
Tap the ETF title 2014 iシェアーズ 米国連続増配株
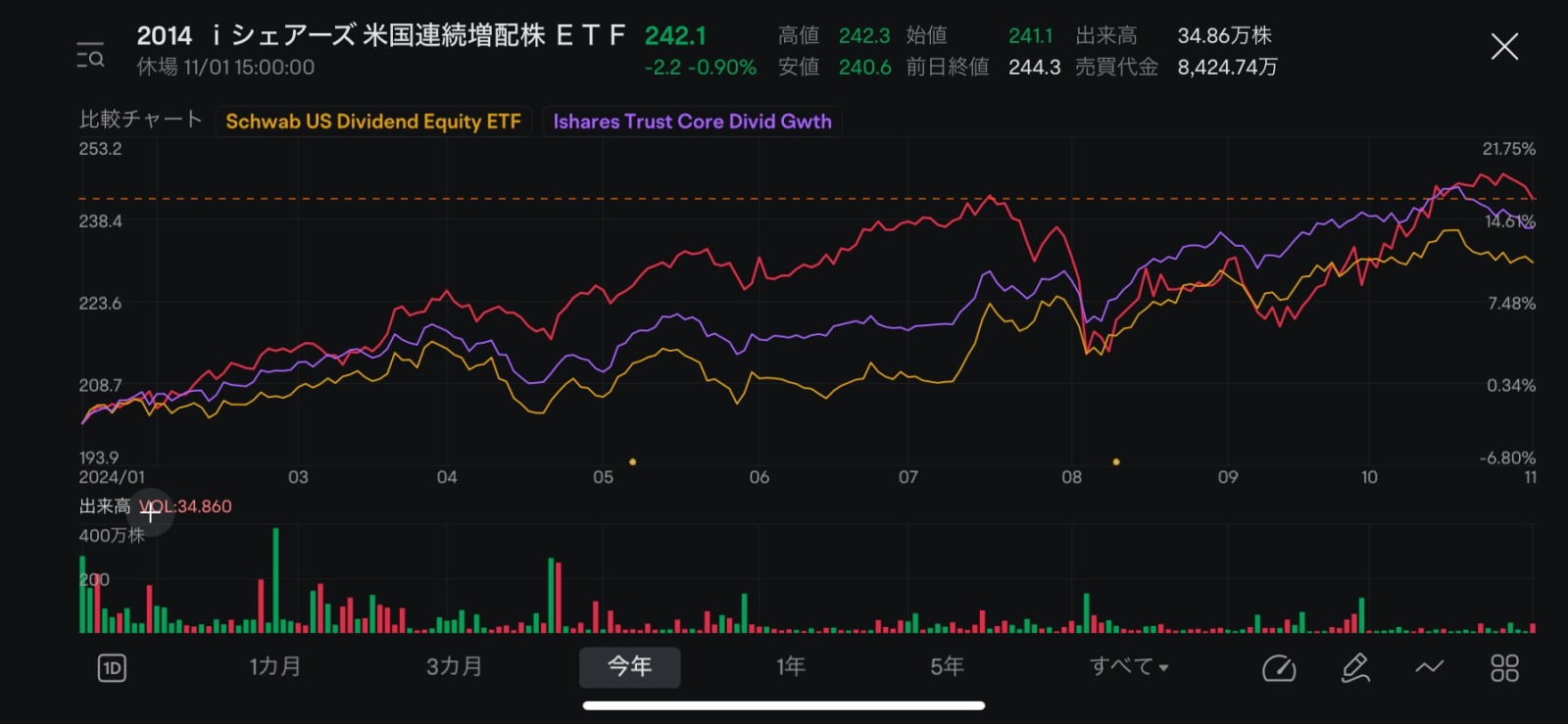coord(380,36)
